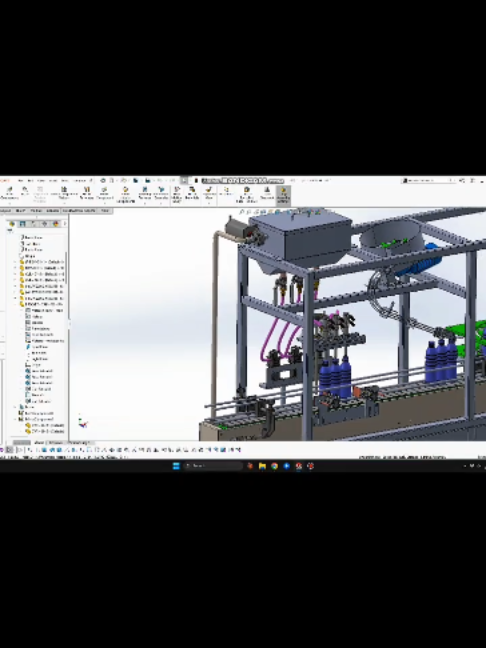Click the Smart Fasteners icon
Screen dimensions: 486x648
coord(87,193)
